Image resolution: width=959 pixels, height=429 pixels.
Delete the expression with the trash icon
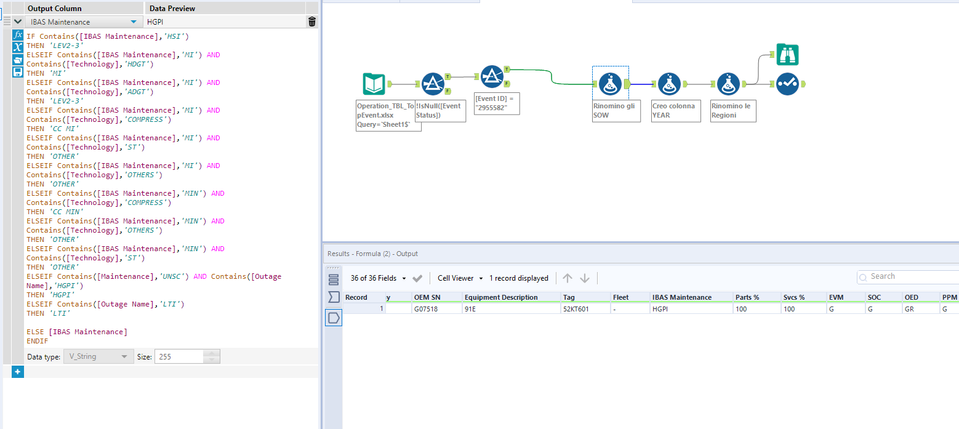(x=312, y=21)
